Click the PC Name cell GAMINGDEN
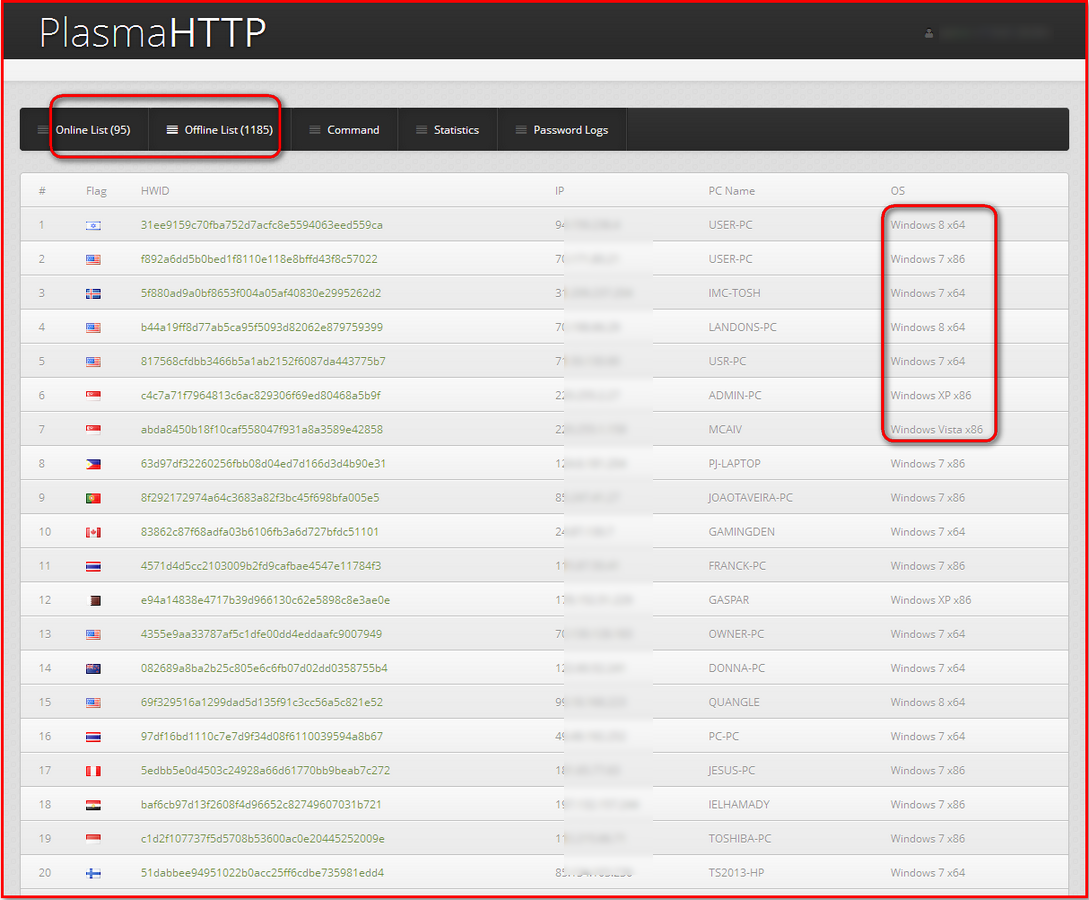The image size is (1089, 900). (x=741, y=532)
